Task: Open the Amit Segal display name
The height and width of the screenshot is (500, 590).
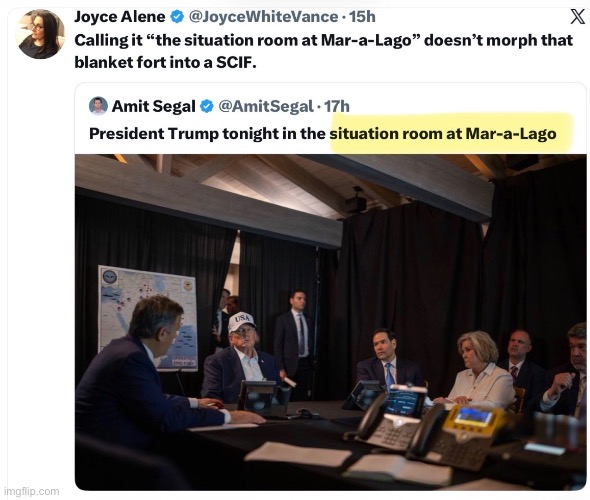Action: pyautogui.click(x=154, y=106)
